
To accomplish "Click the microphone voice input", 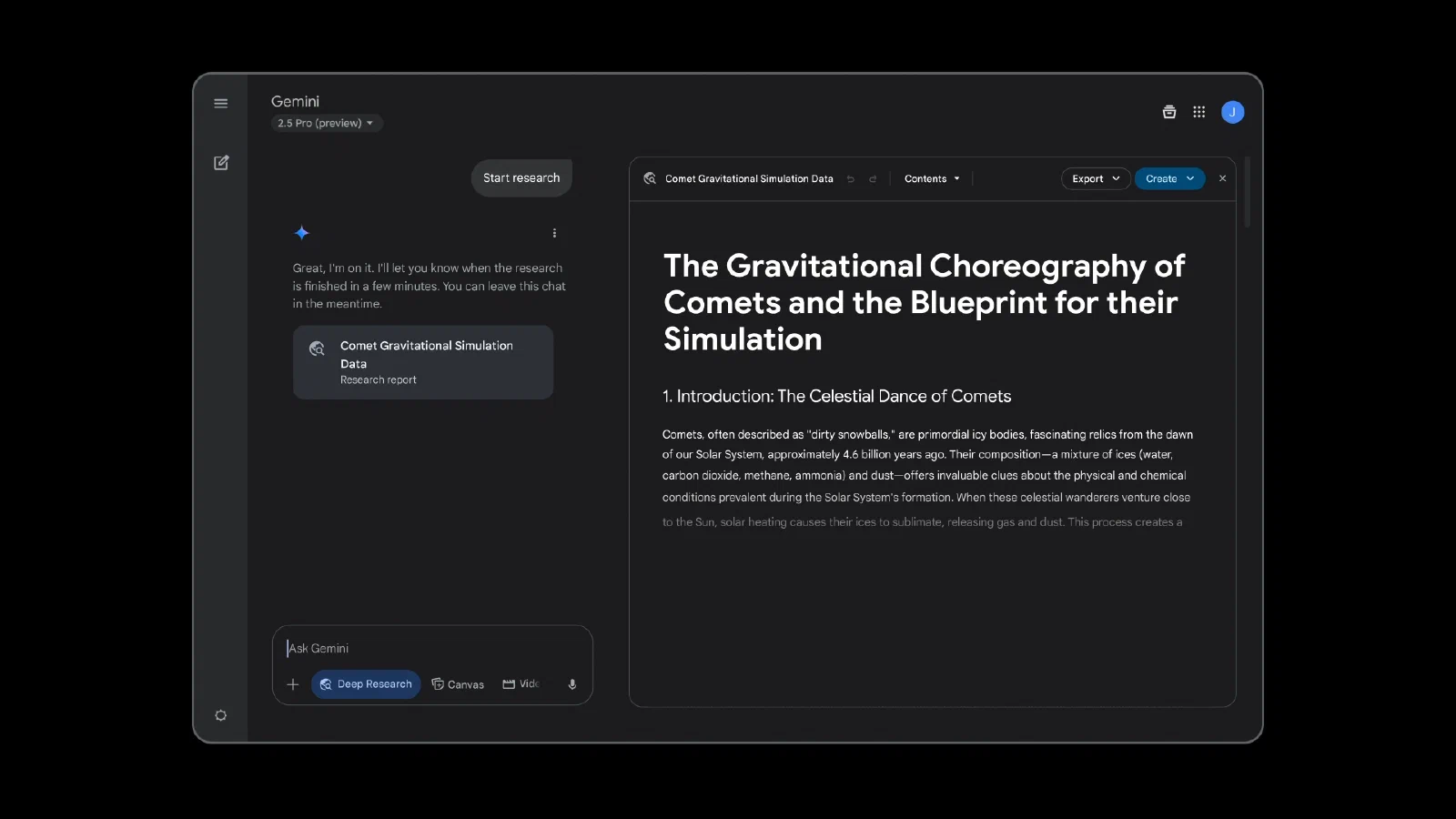I will (572, 684).
